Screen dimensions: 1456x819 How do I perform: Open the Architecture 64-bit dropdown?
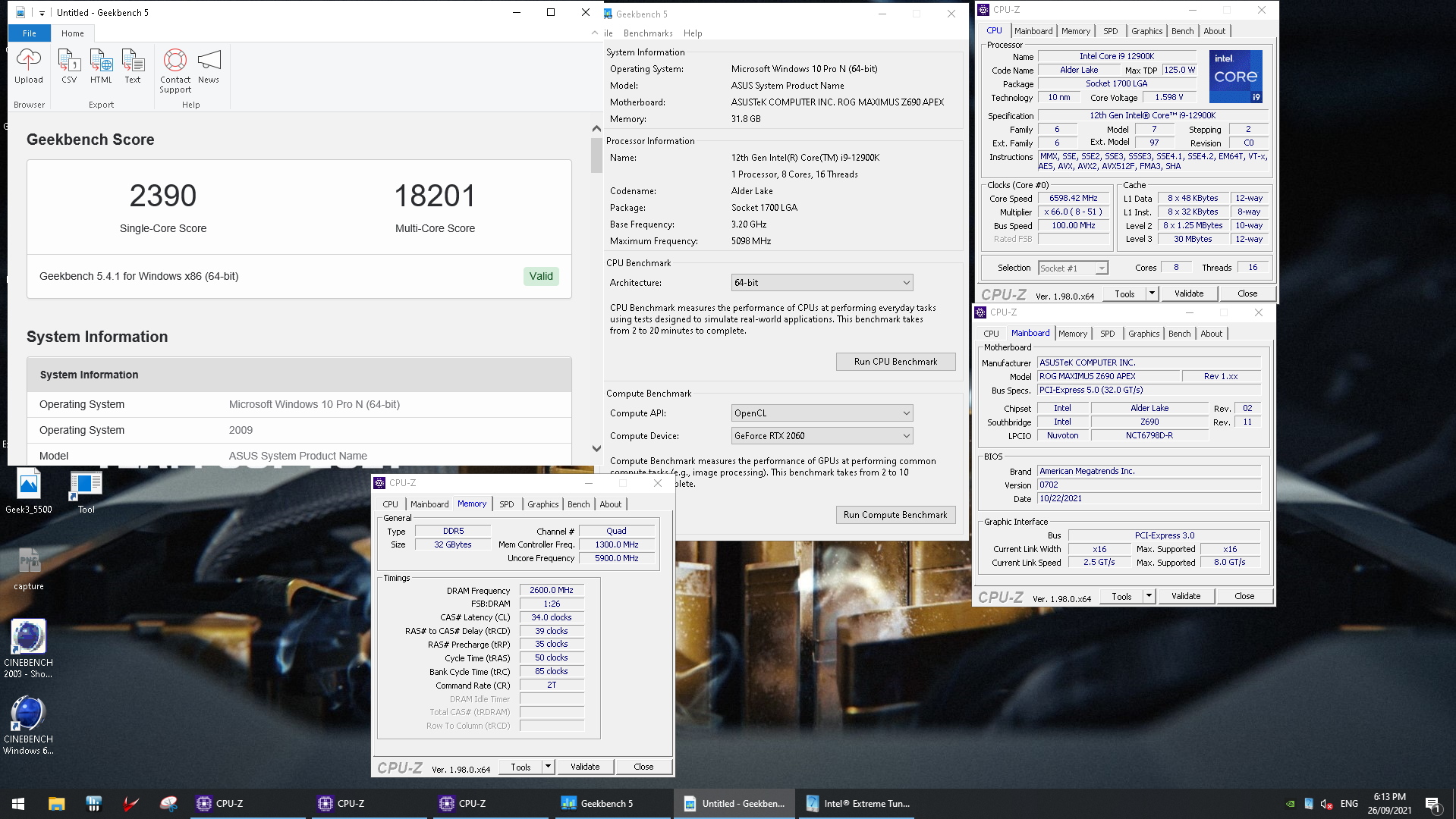coord(822,283)
